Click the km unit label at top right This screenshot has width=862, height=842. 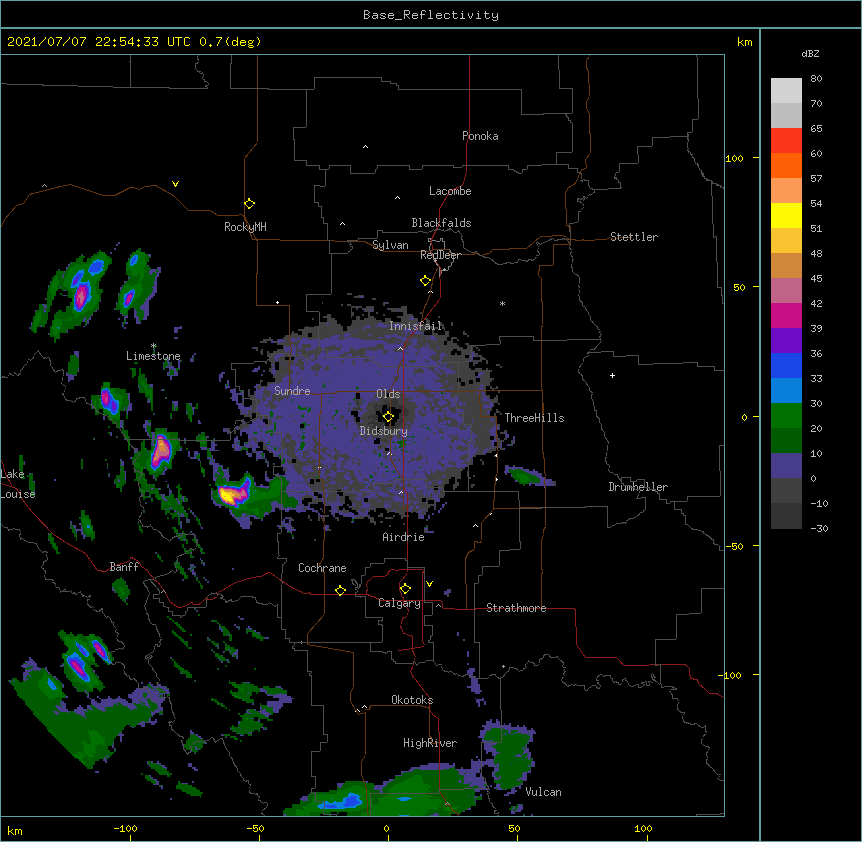click(x=744, y=42)
